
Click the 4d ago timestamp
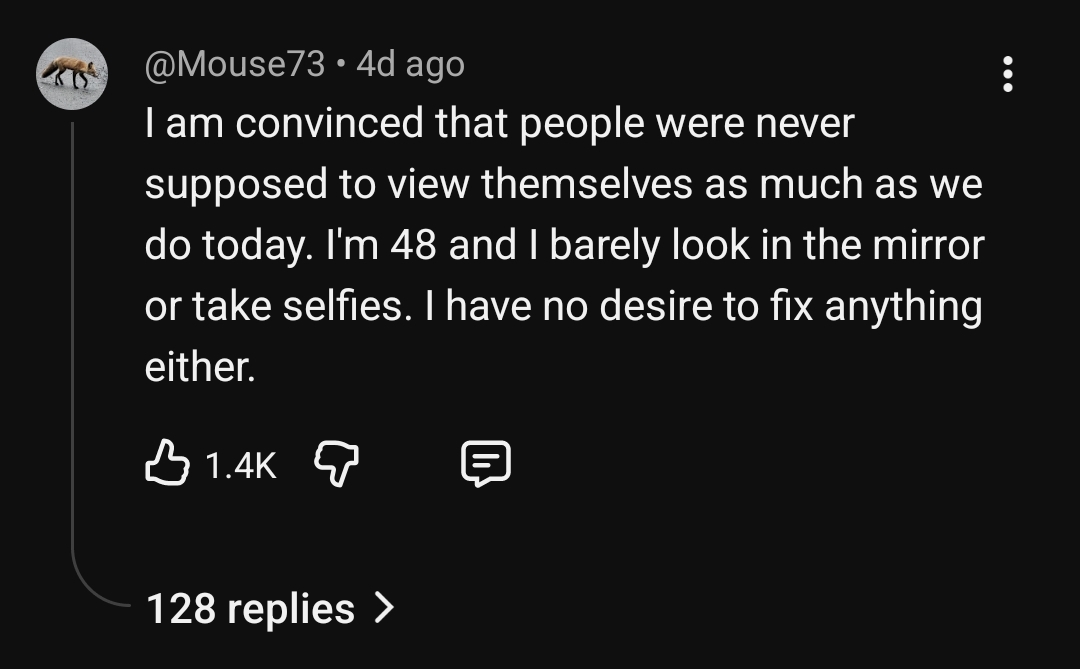411,65
